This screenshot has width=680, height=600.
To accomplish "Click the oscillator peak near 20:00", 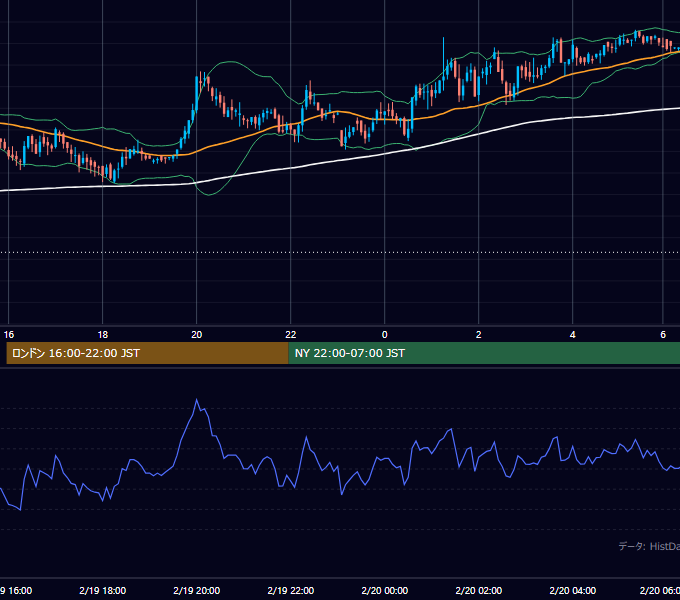I will [196, 400].
